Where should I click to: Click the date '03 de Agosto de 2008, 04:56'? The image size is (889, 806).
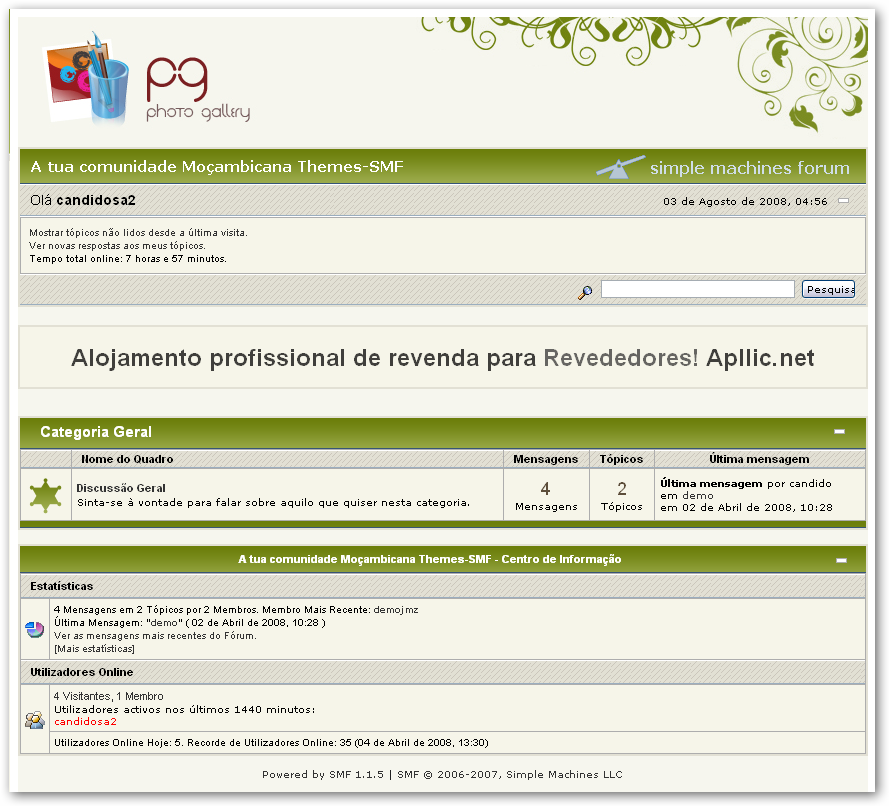click(745, 201)
